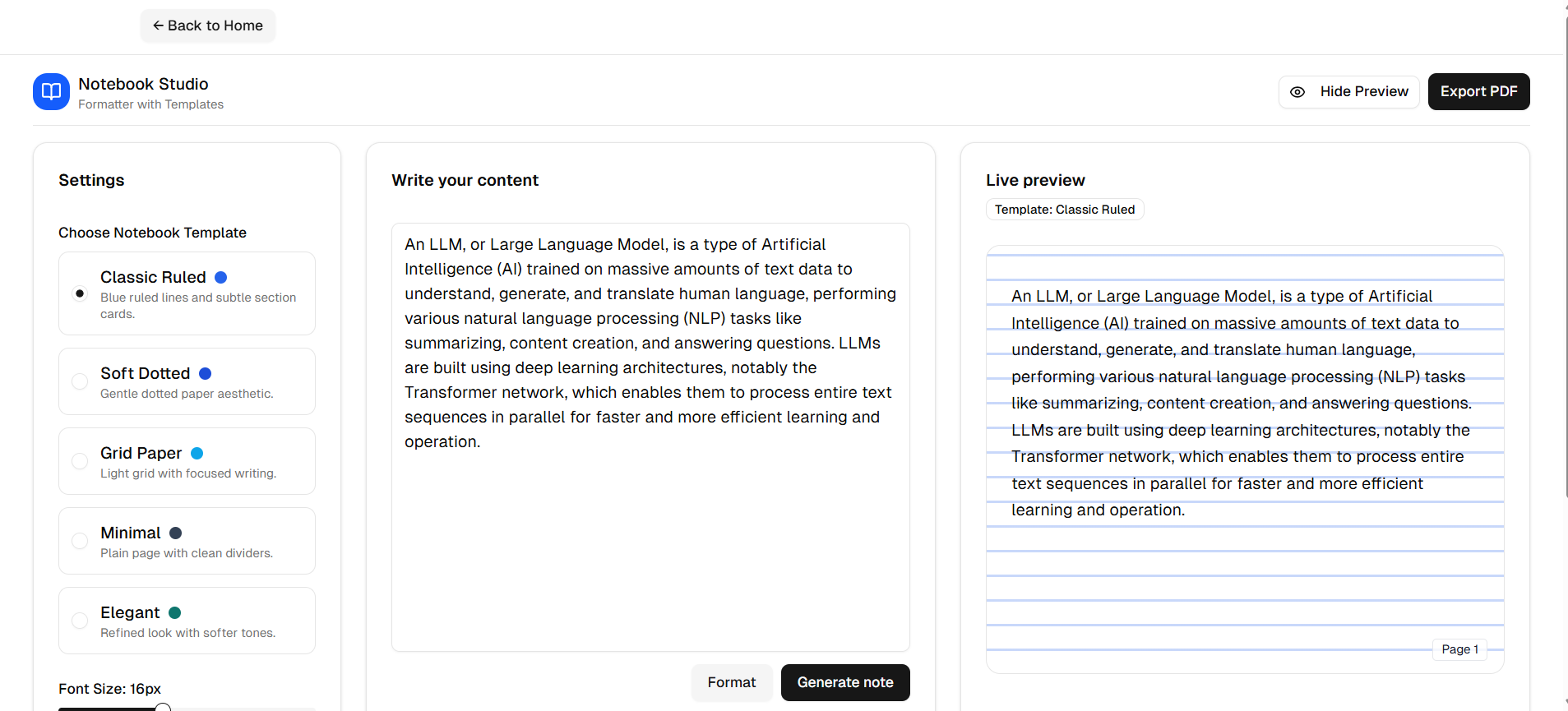Choose the Grid Paper radio option
The height and width of the screenshot is (711, 1568).
[80, 461]
